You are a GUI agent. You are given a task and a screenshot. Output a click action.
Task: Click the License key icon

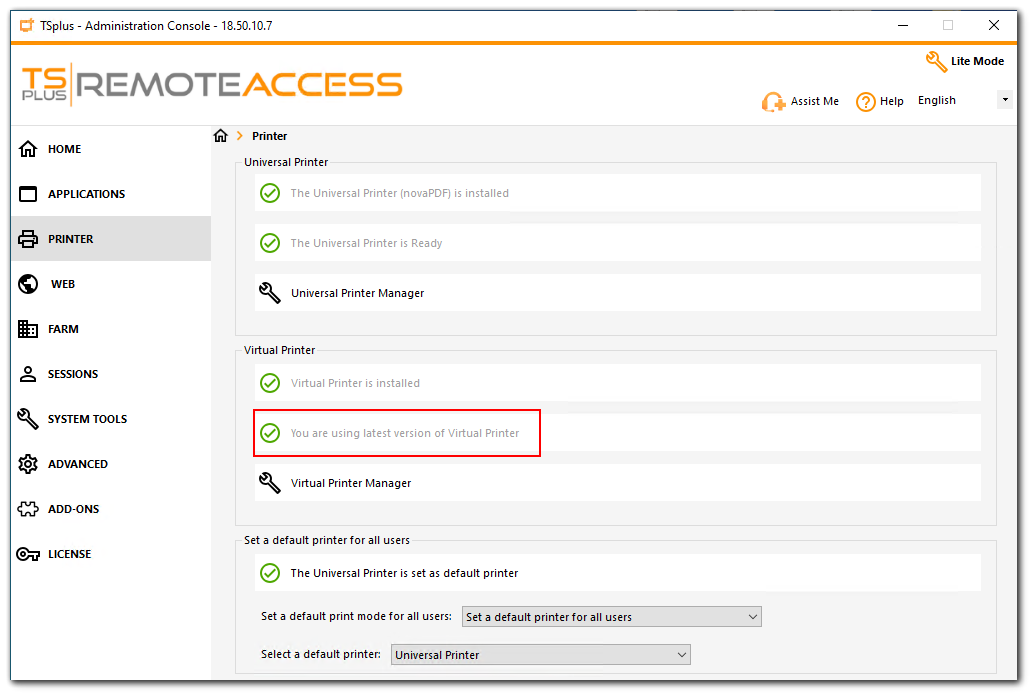pos(27,553)
